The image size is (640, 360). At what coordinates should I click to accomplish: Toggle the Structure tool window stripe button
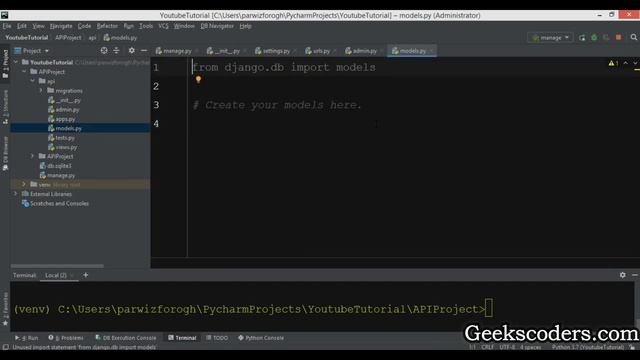coord(5,107)
